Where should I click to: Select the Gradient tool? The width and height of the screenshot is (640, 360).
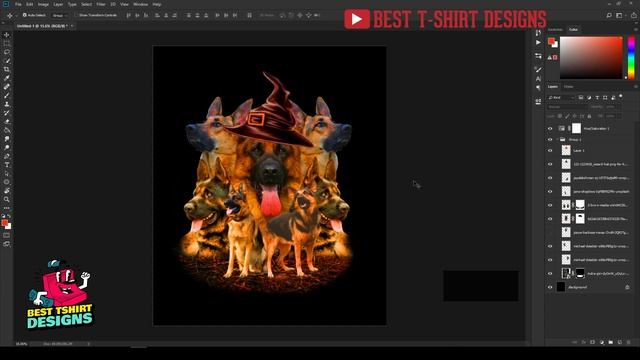pos(7,130)
